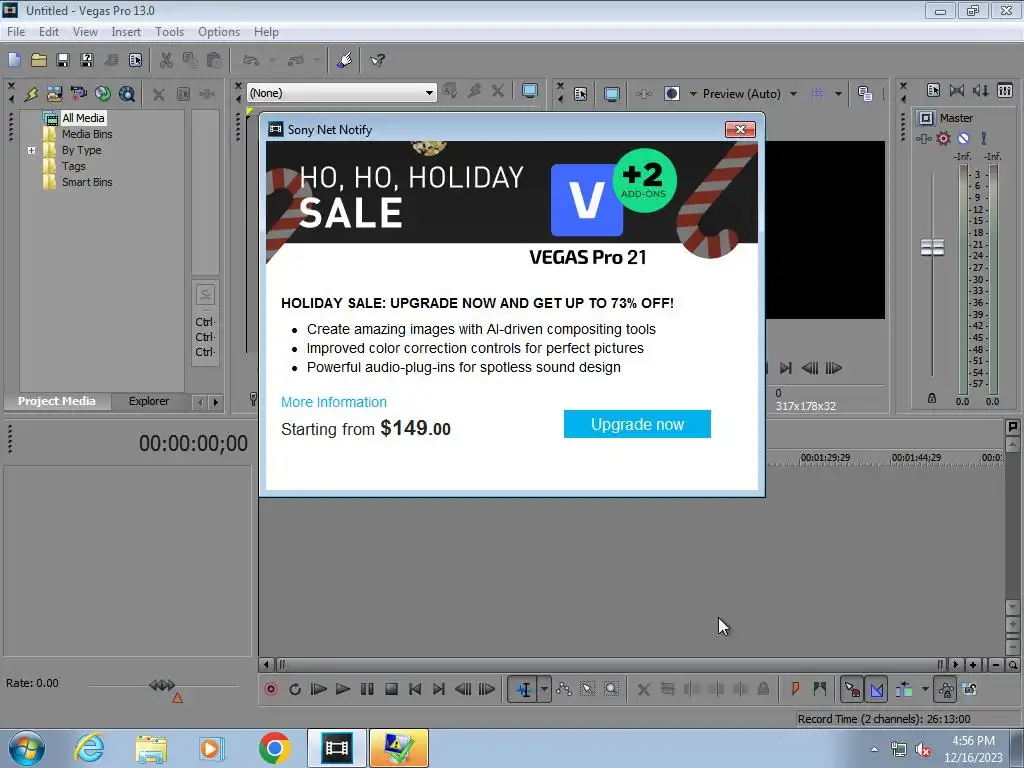Open overlays grid dropdown arrow

[x=838, y=94]
